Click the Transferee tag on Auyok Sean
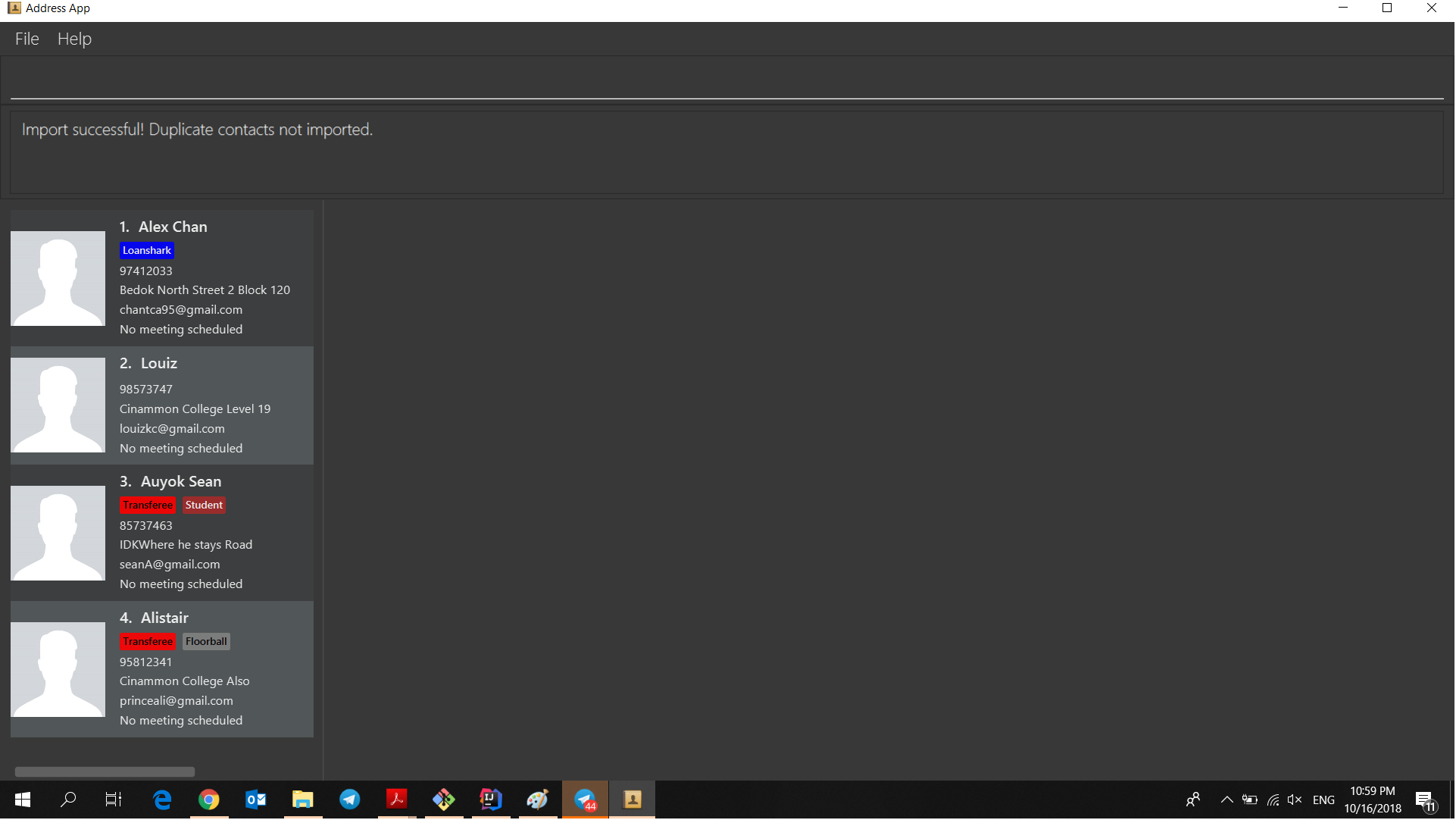The width and height of the screenshot is (1456, 820). point(148,505)
